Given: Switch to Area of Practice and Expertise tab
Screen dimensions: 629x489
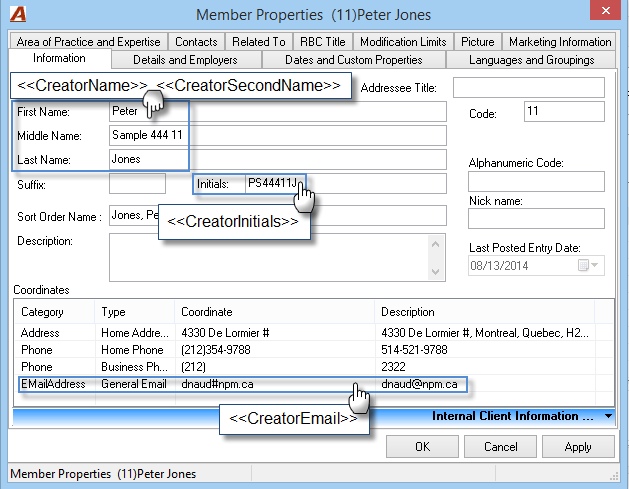Looking at the screenshot, I should click(88, 42).
